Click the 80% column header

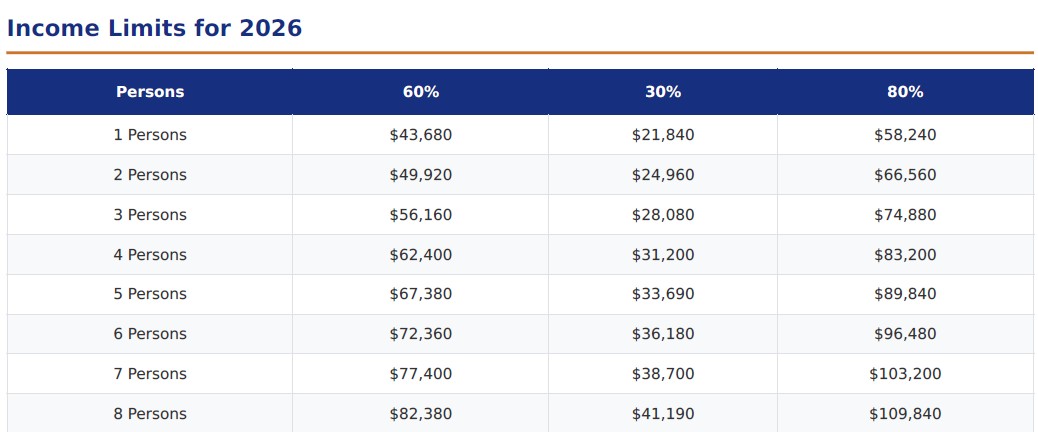pyautogui.click(x=905, y=92)
